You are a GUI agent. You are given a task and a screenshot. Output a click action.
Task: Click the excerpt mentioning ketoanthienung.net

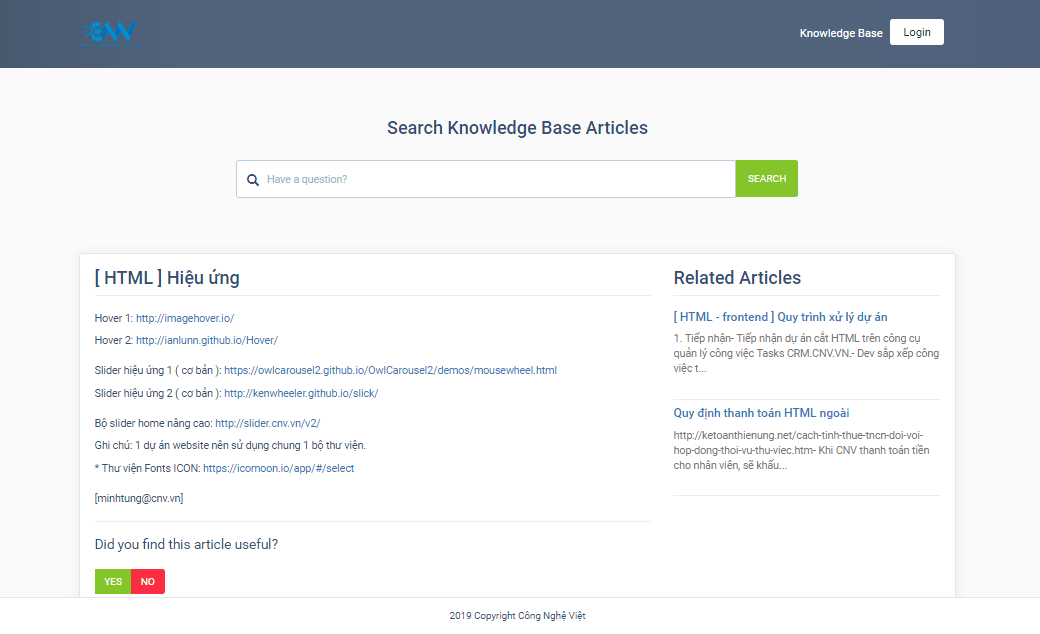(802, 450)
